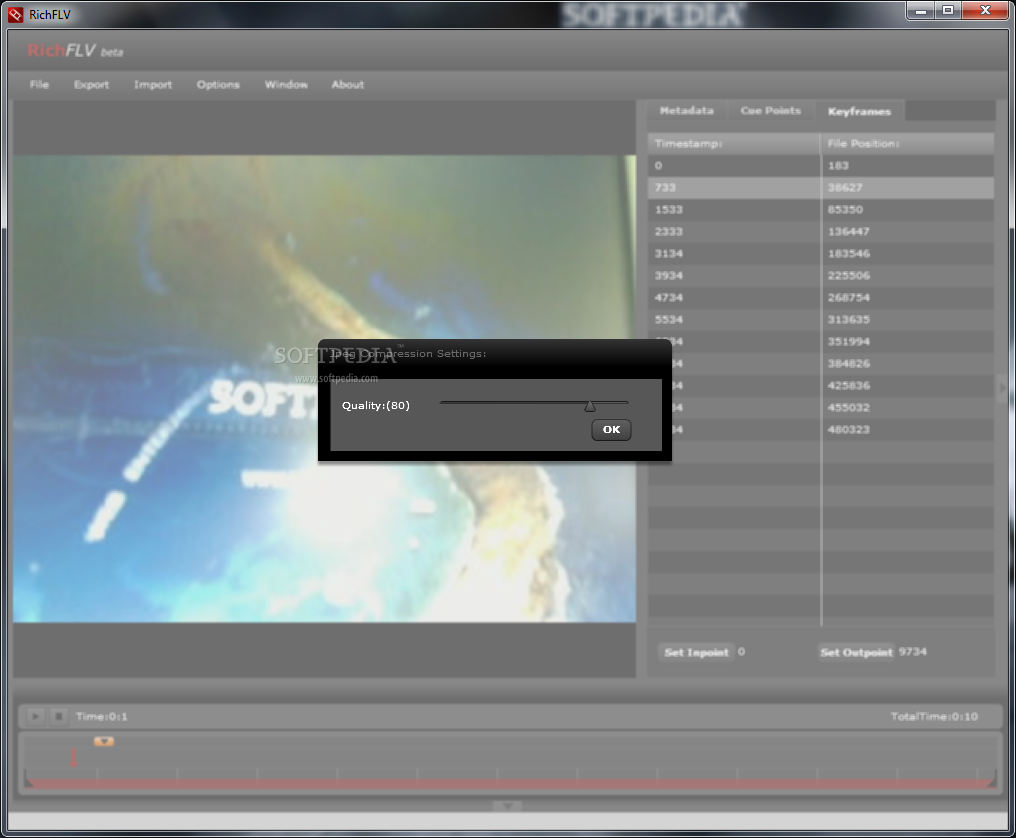Click the Set Inpoint button
The image size is (1016, 838).
[x=696, y=652]
